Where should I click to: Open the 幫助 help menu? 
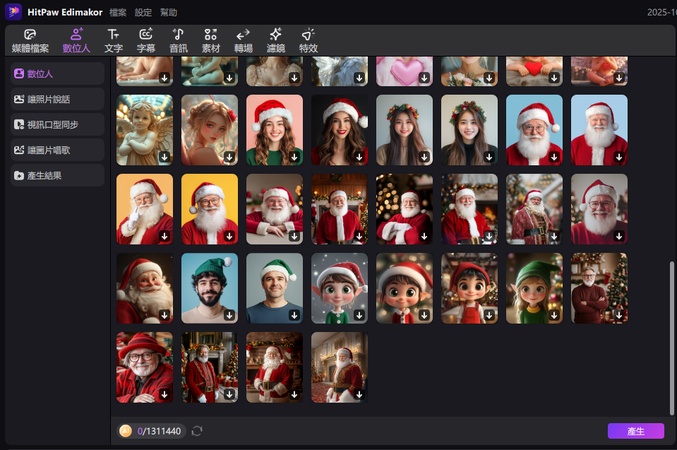click(170, 12)
